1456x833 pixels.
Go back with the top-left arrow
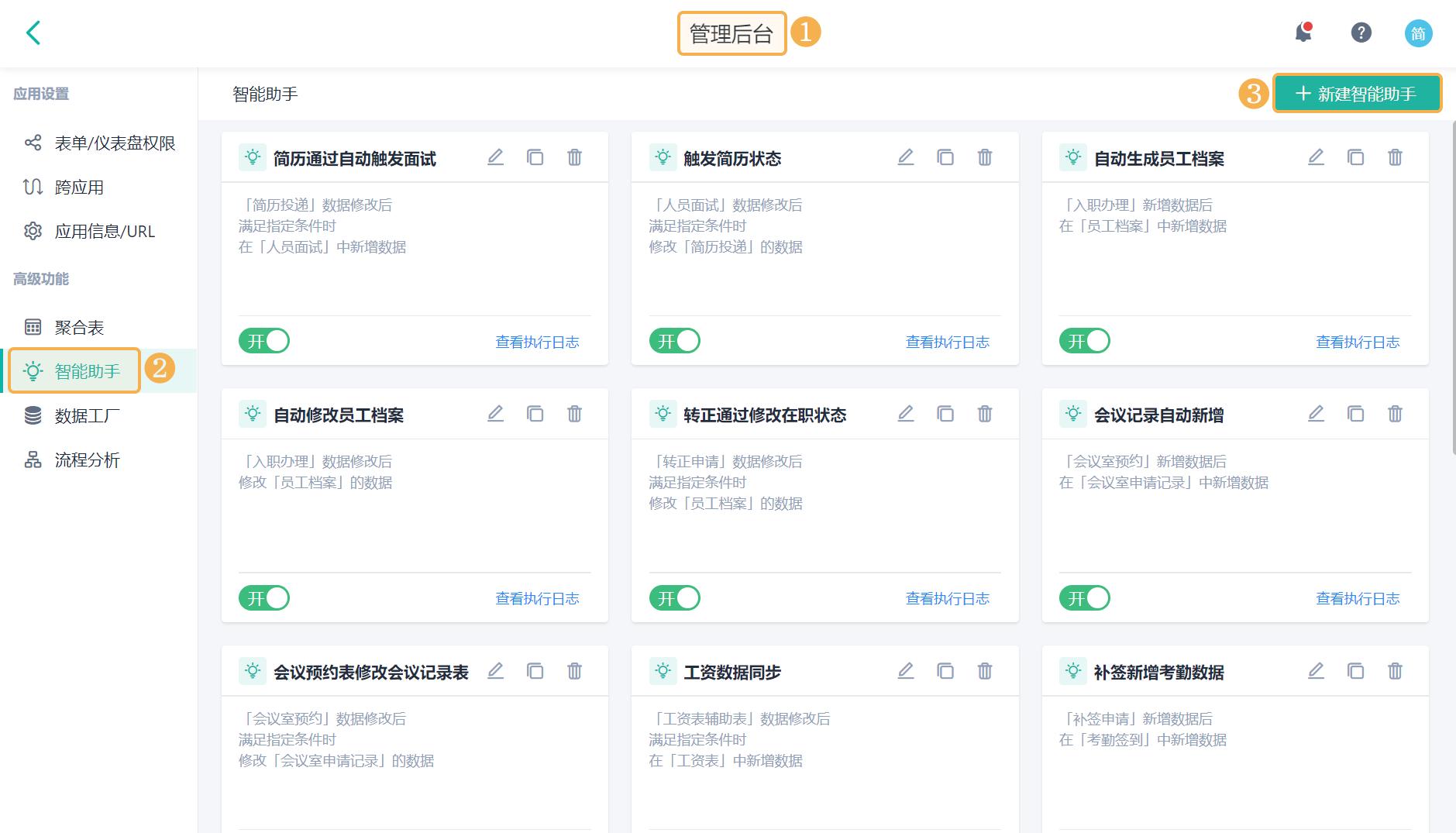click(x=33, y=33)
